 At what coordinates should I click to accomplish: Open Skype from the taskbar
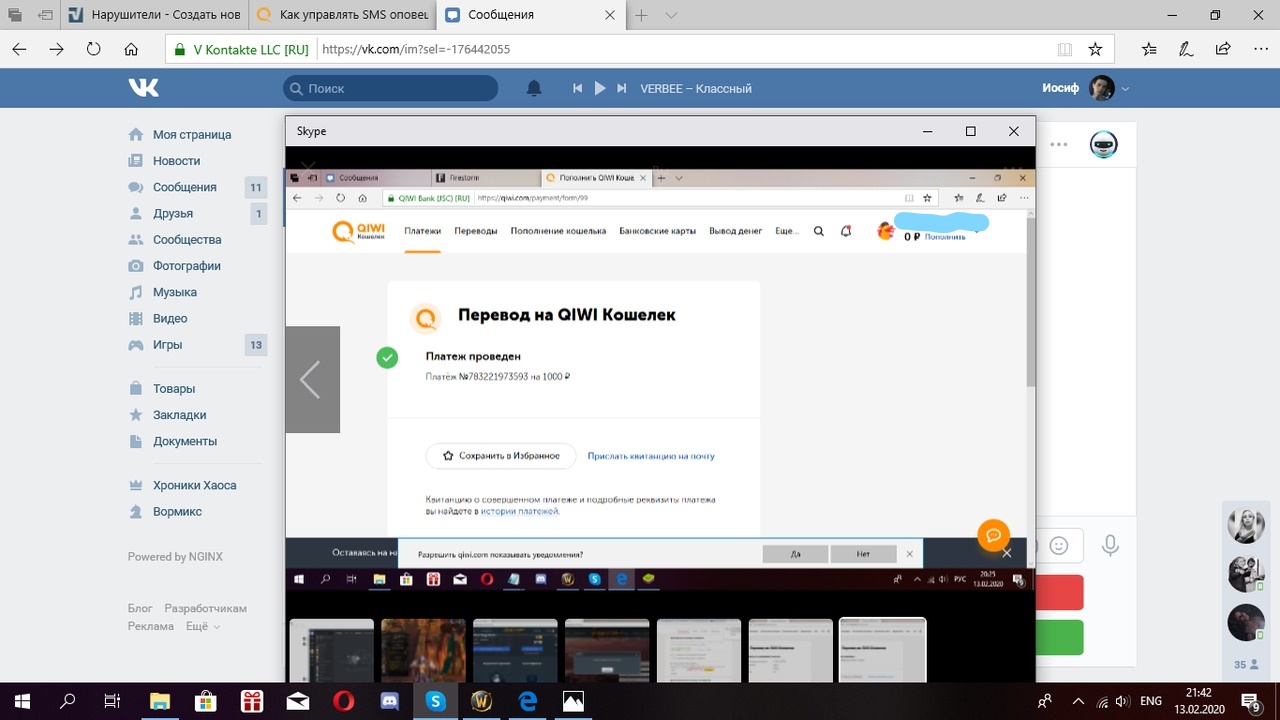tap(435, 701)
